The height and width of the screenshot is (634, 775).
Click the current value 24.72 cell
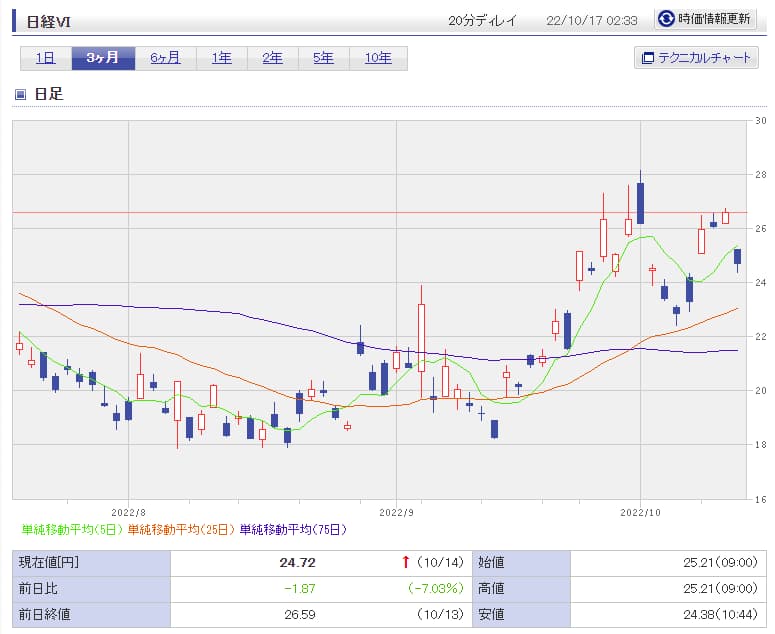pos(298,562)
